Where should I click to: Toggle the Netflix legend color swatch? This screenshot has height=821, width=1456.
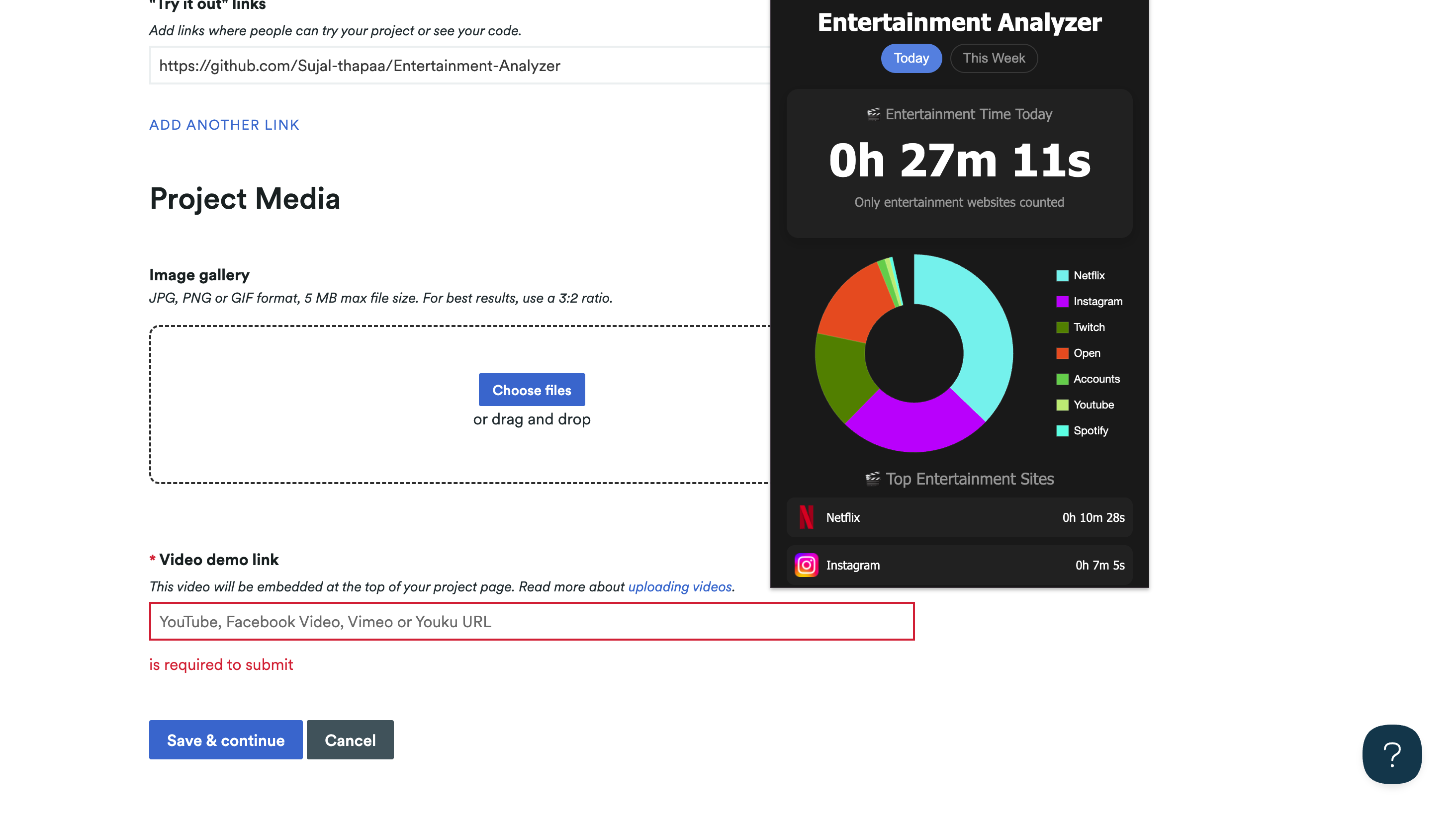(1062, 276)
